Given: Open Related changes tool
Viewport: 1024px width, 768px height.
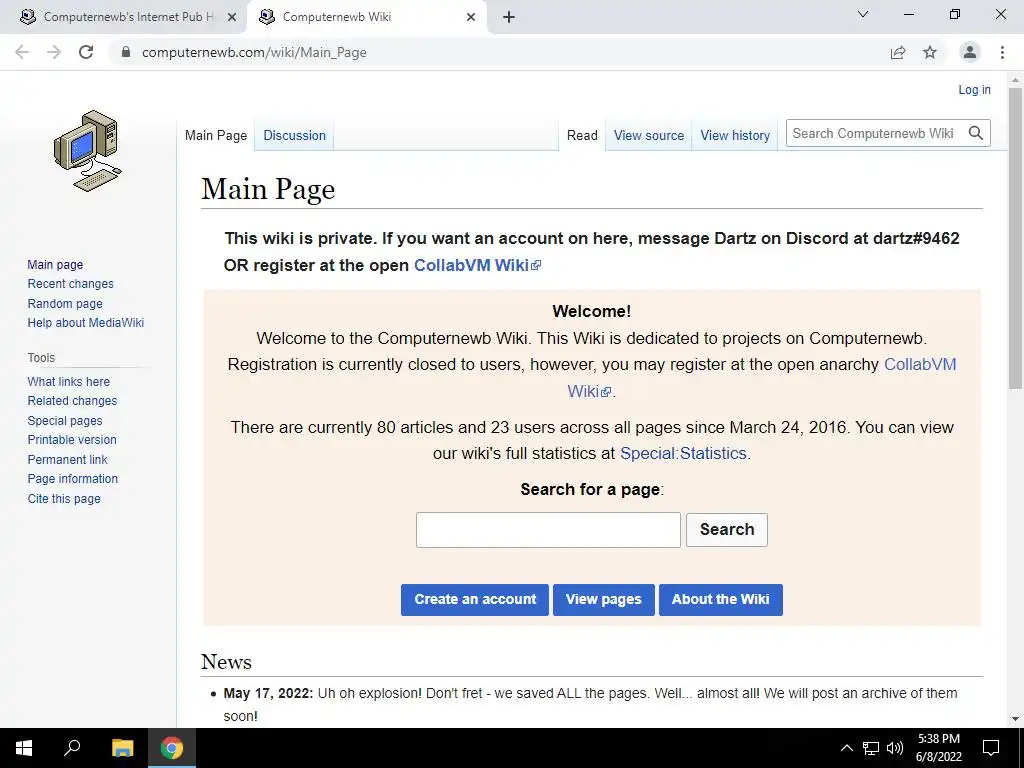Looking at the screenshot, I should coord(72,401).
